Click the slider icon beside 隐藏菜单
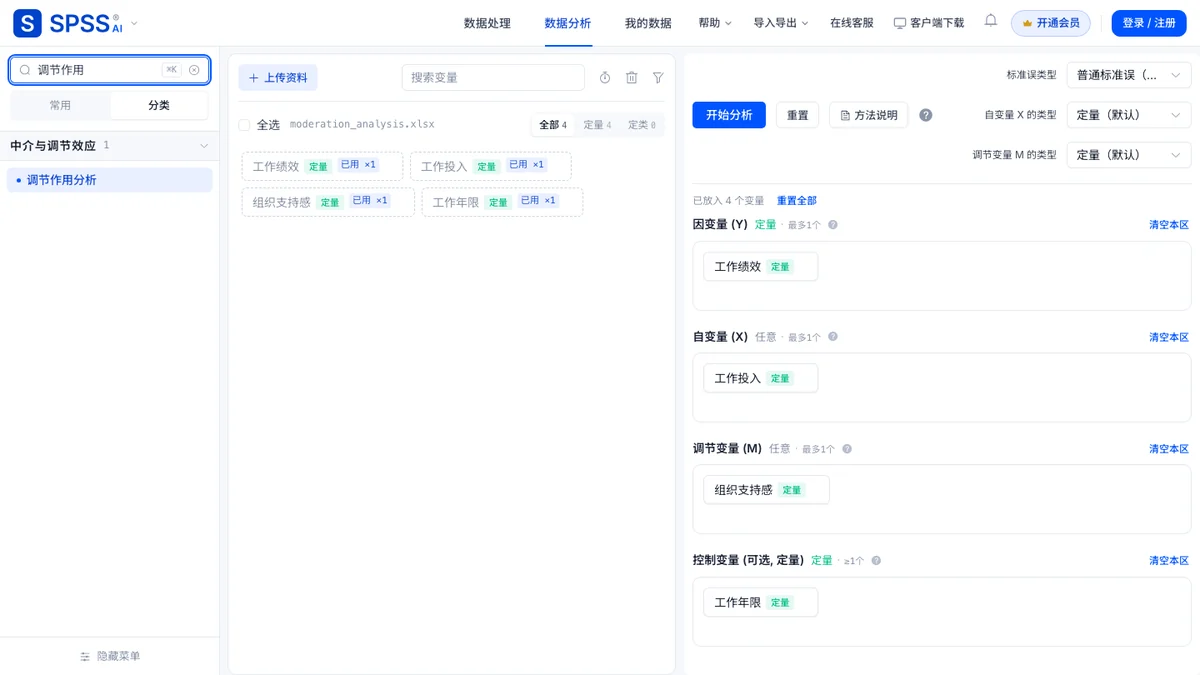1200x675 pixels. tap(85, 657)
